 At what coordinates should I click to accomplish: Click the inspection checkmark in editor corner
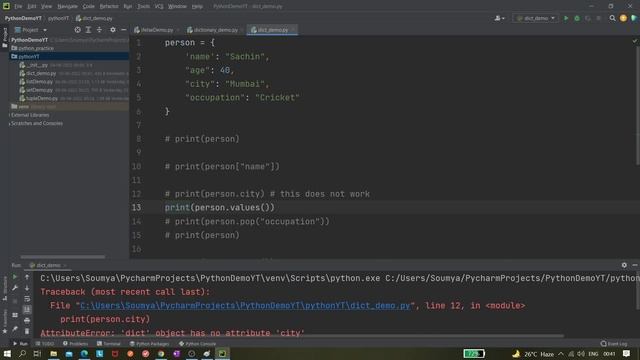(x=634, y=41)
